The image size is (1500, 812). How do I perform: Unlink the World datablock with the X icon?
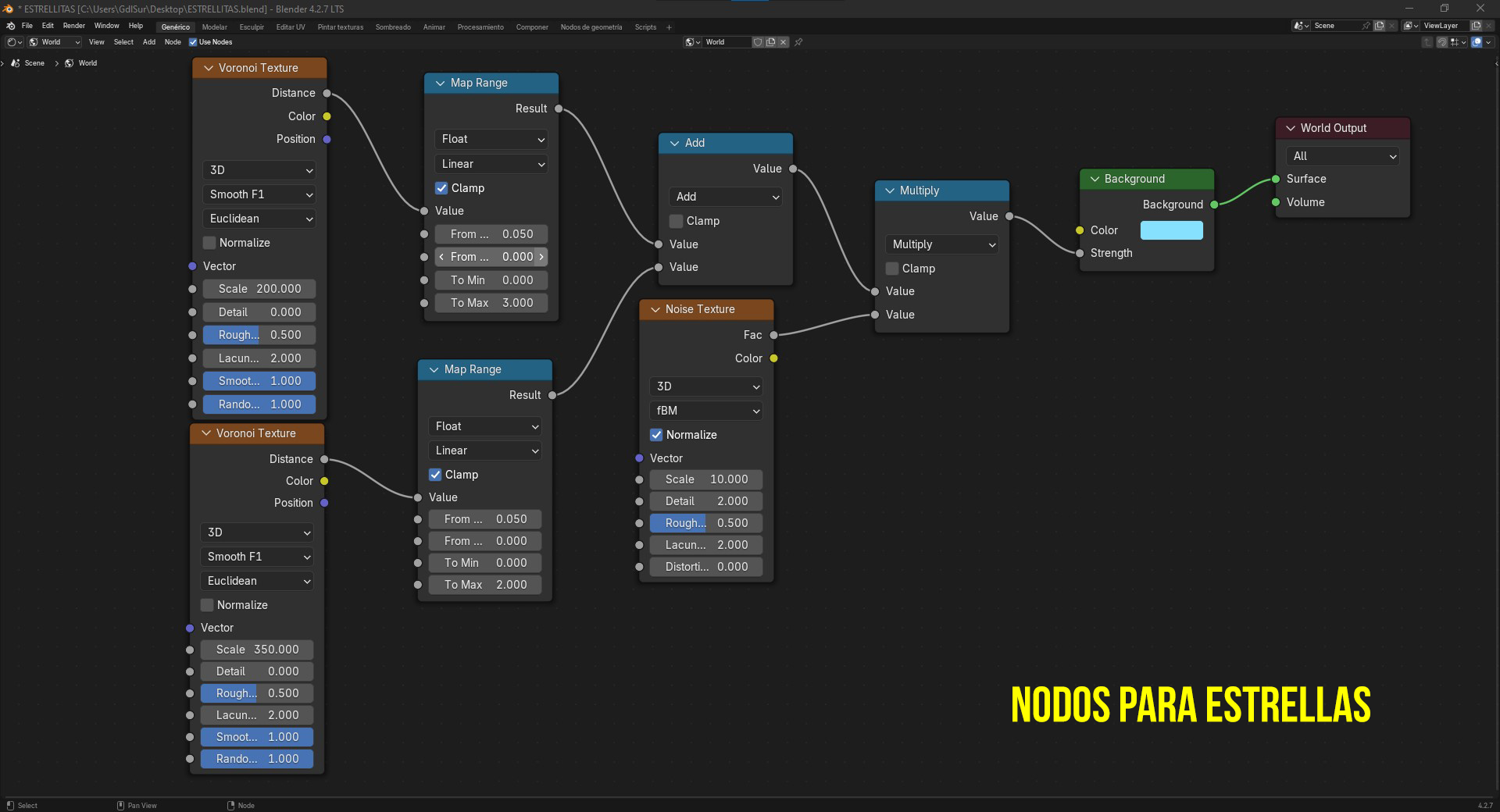(x=784, y=42)
